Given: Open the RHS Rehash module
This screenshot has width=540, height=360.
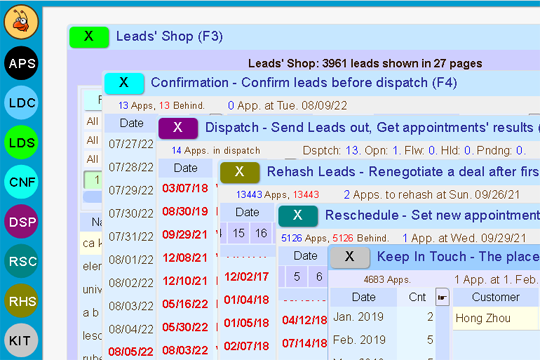Looking at the screenshot, I should coord(21,301).
